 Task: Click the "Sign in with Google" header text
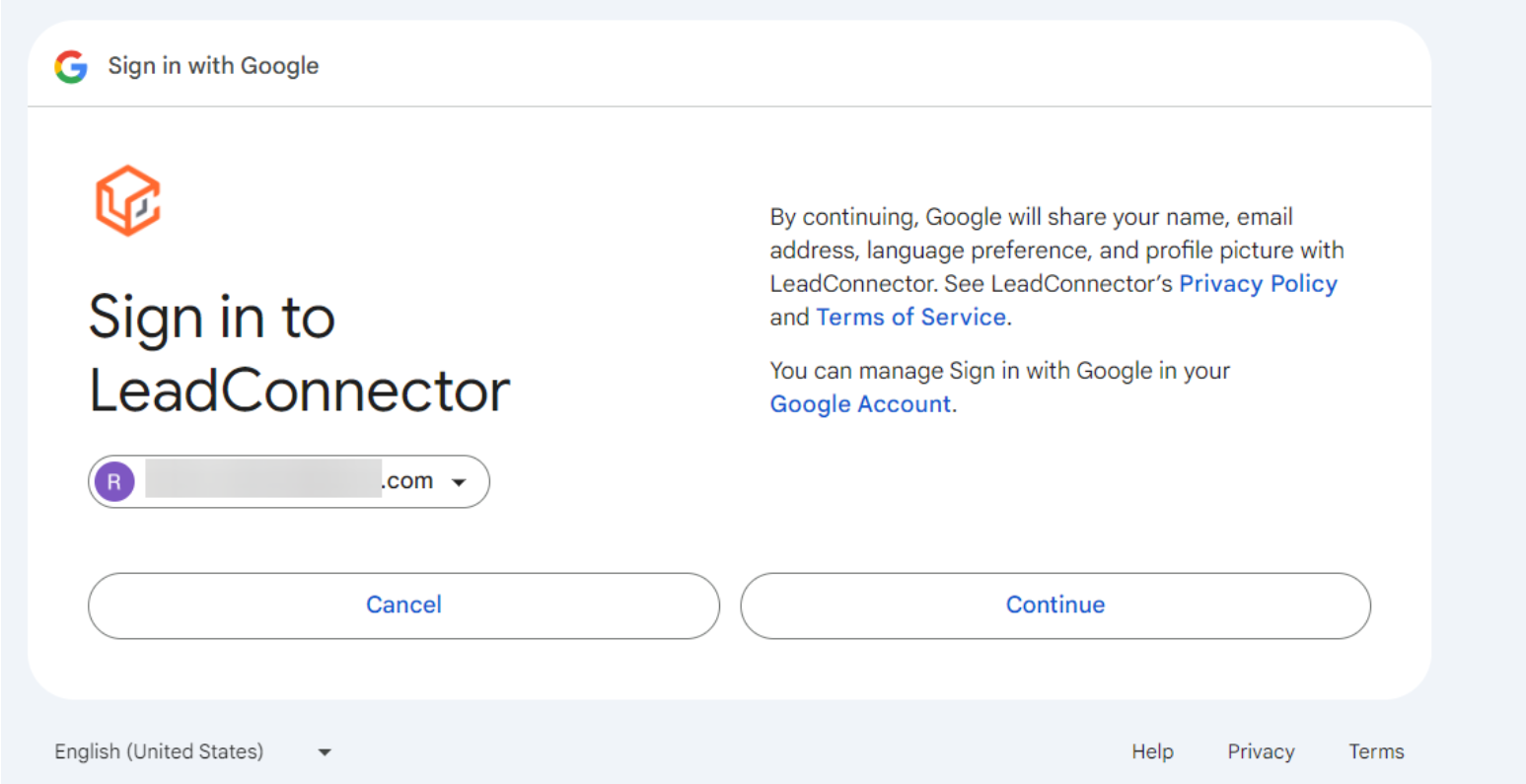pyautogui.click(x=213, y=66)
